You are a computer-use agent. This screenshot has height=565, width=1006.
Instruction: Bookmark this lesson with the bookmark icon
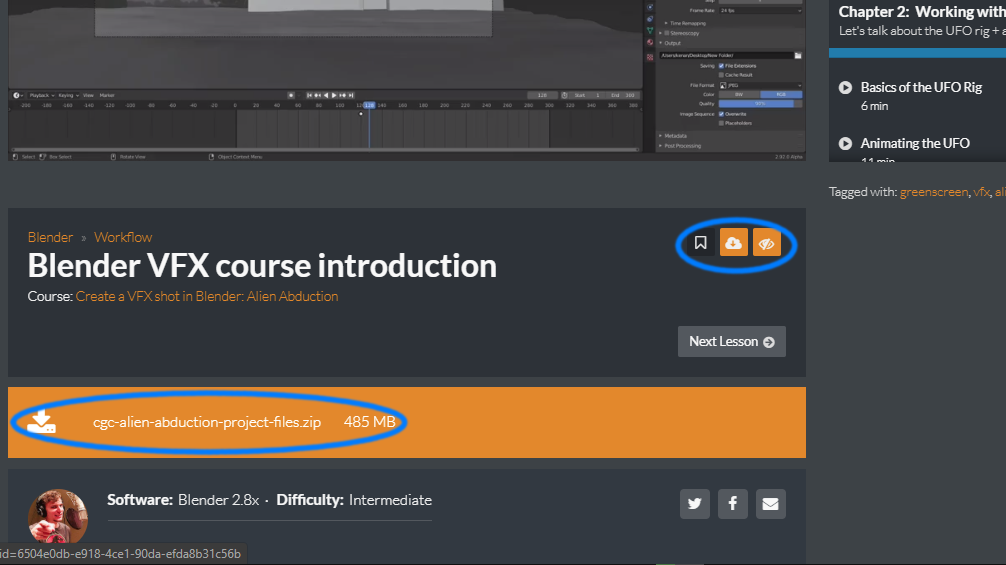[701, 243]
